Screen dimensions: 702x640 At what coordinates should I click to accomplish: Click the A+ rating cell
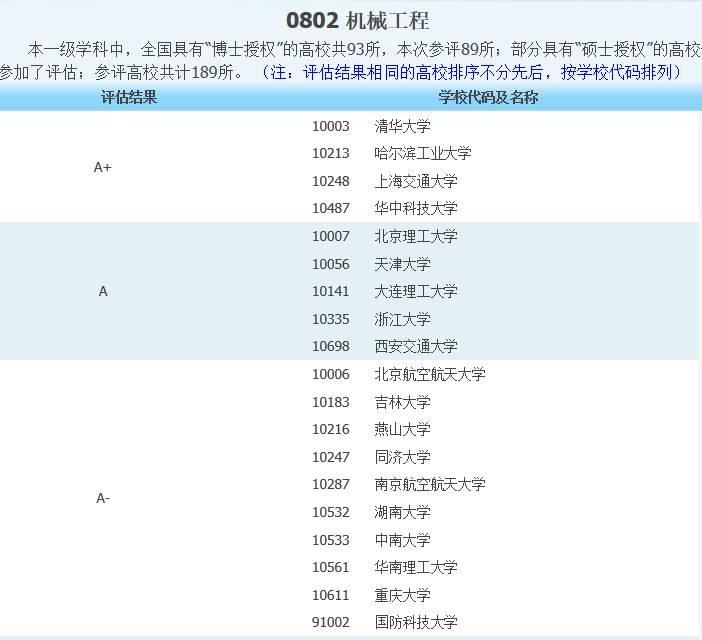[103, 167]
